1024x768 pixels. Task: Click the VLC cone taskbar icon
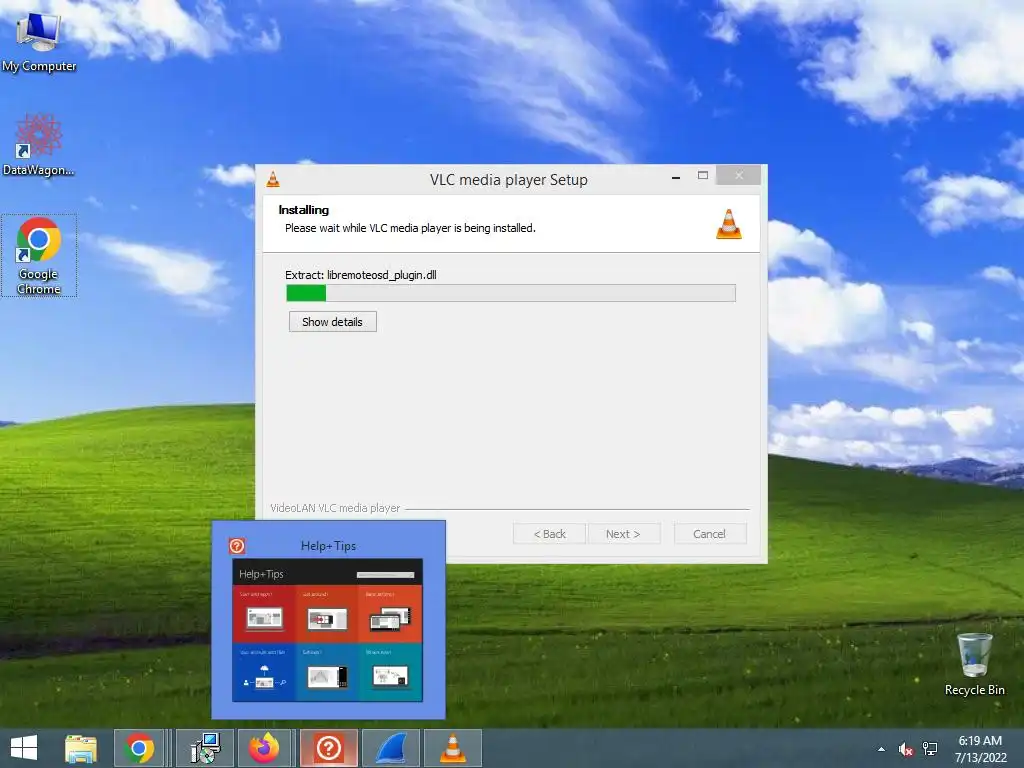(x=453, y=748)
